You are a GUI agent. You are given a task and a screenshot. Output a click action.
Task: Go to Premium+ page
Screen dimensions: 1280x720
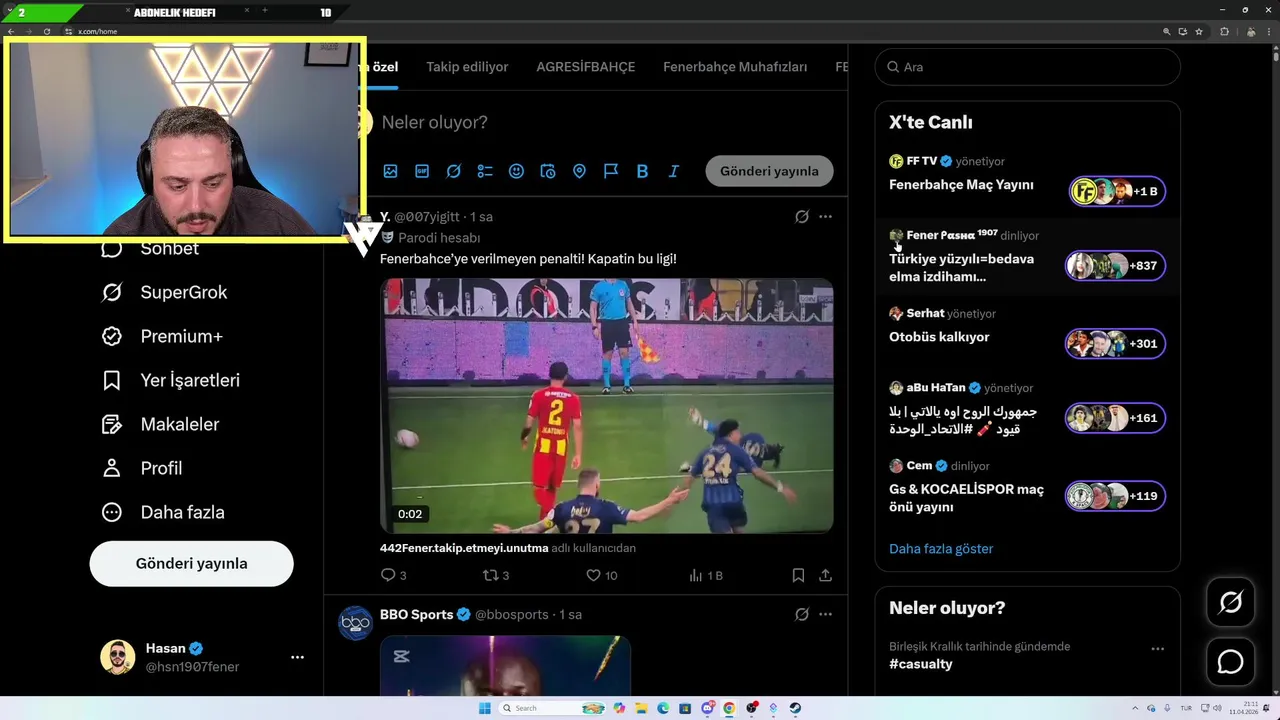(x=163, y=336)
